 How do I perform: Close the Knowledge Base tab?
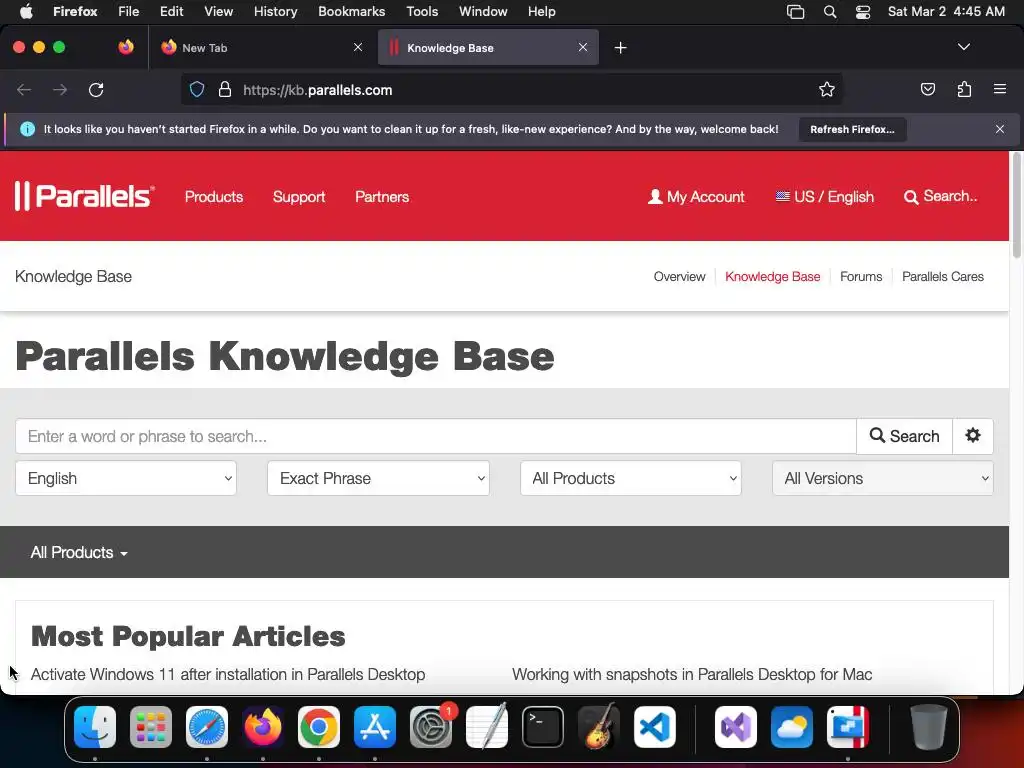(x=583, y=47)
